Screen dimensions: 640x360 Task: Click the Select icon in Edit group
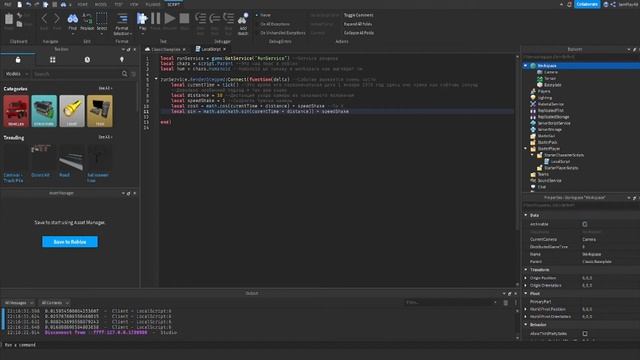pyautogui.click(x=102, y=18)
